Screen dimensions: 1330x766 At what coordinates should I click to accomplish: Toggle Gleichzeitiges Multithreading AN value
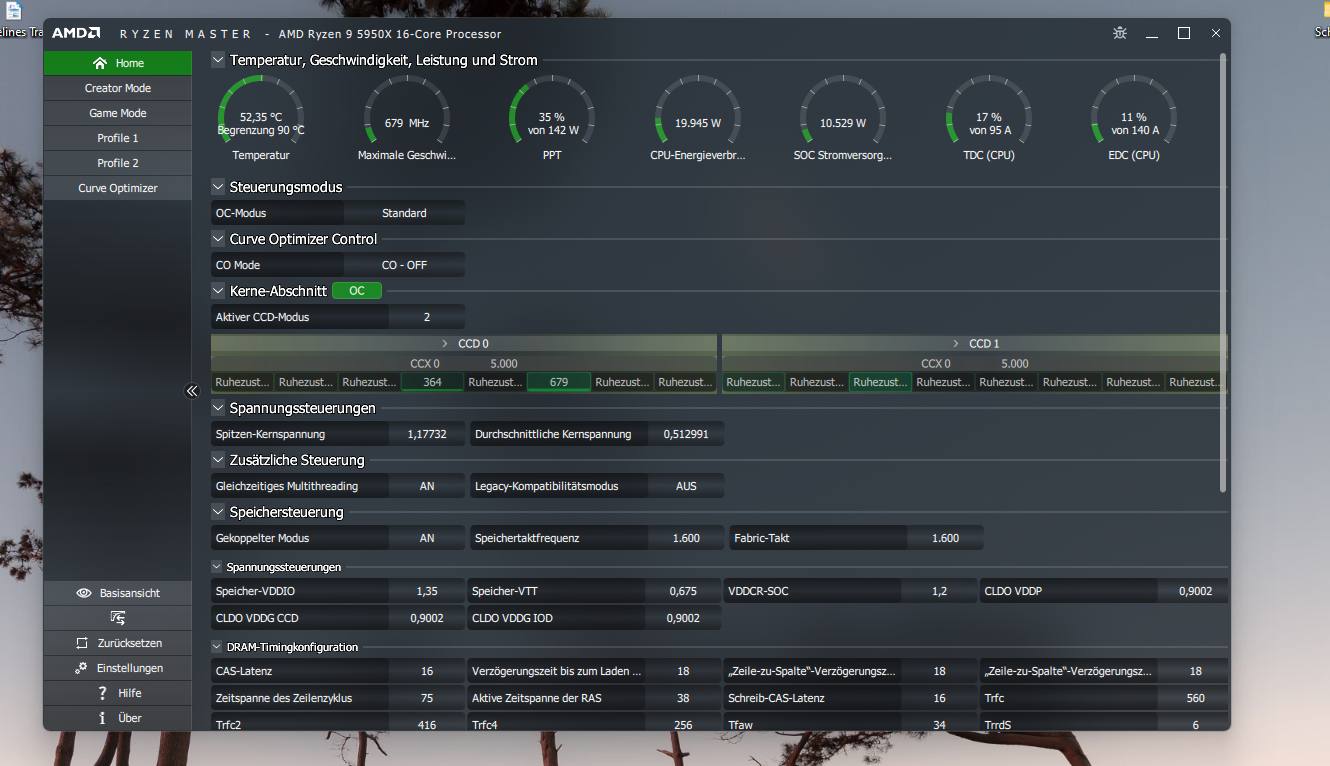tap(427, 486)
